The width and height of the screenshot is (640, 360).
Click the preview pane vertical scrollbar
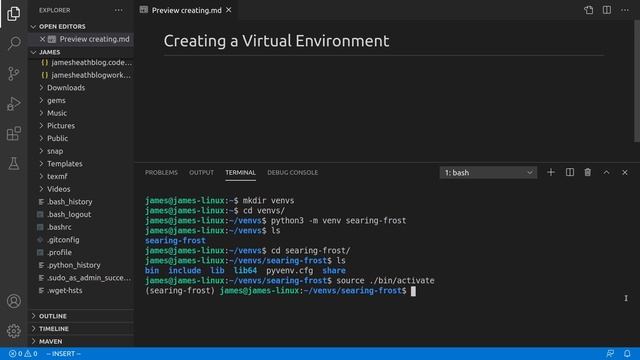(x=636, y=82)
